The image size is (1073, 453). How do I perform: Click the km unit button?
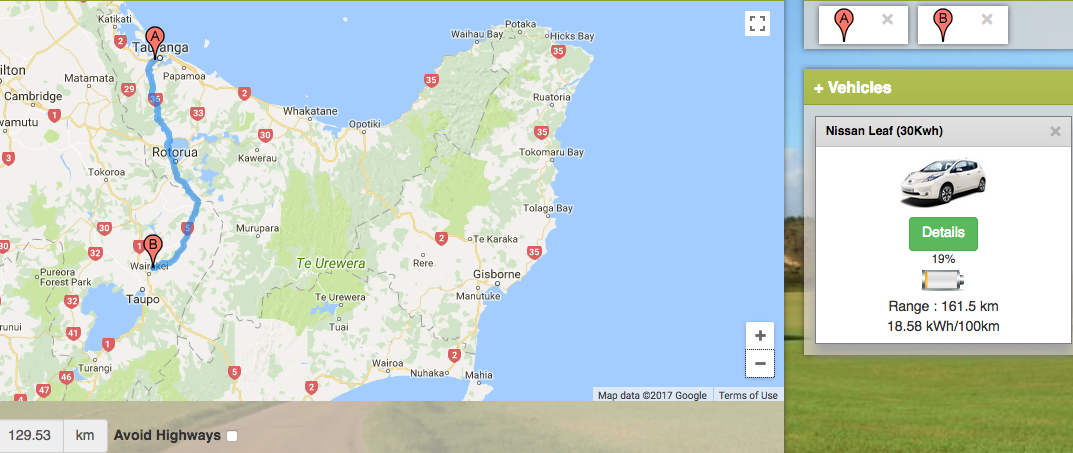click(85, 436)
